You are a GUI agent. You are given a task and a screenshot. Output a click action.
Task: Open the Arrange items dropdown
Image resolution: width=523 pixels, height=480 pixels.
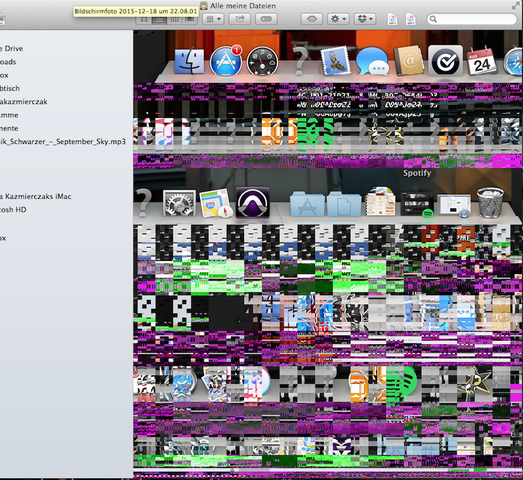tap(213, 19)
